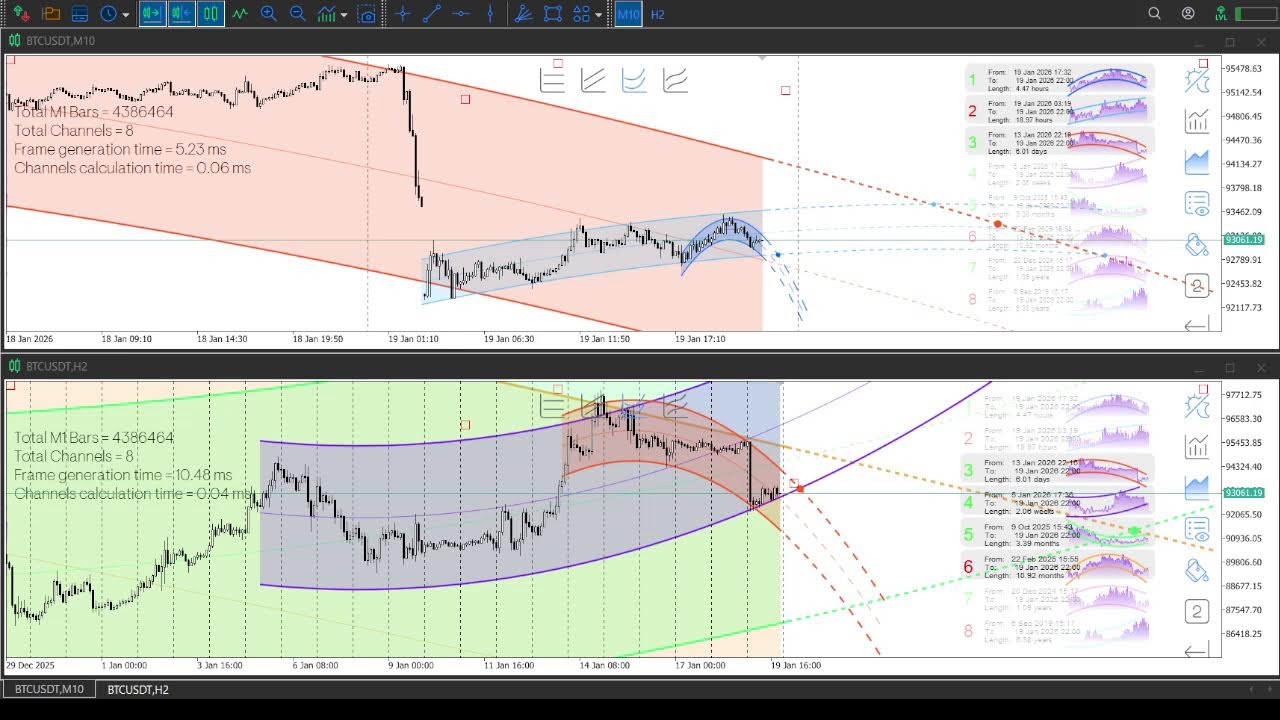The height and width of the screenshot is (720, 1280).
Task: Click back arrow icon in M10 chart panel
Action: [1196, 325]
